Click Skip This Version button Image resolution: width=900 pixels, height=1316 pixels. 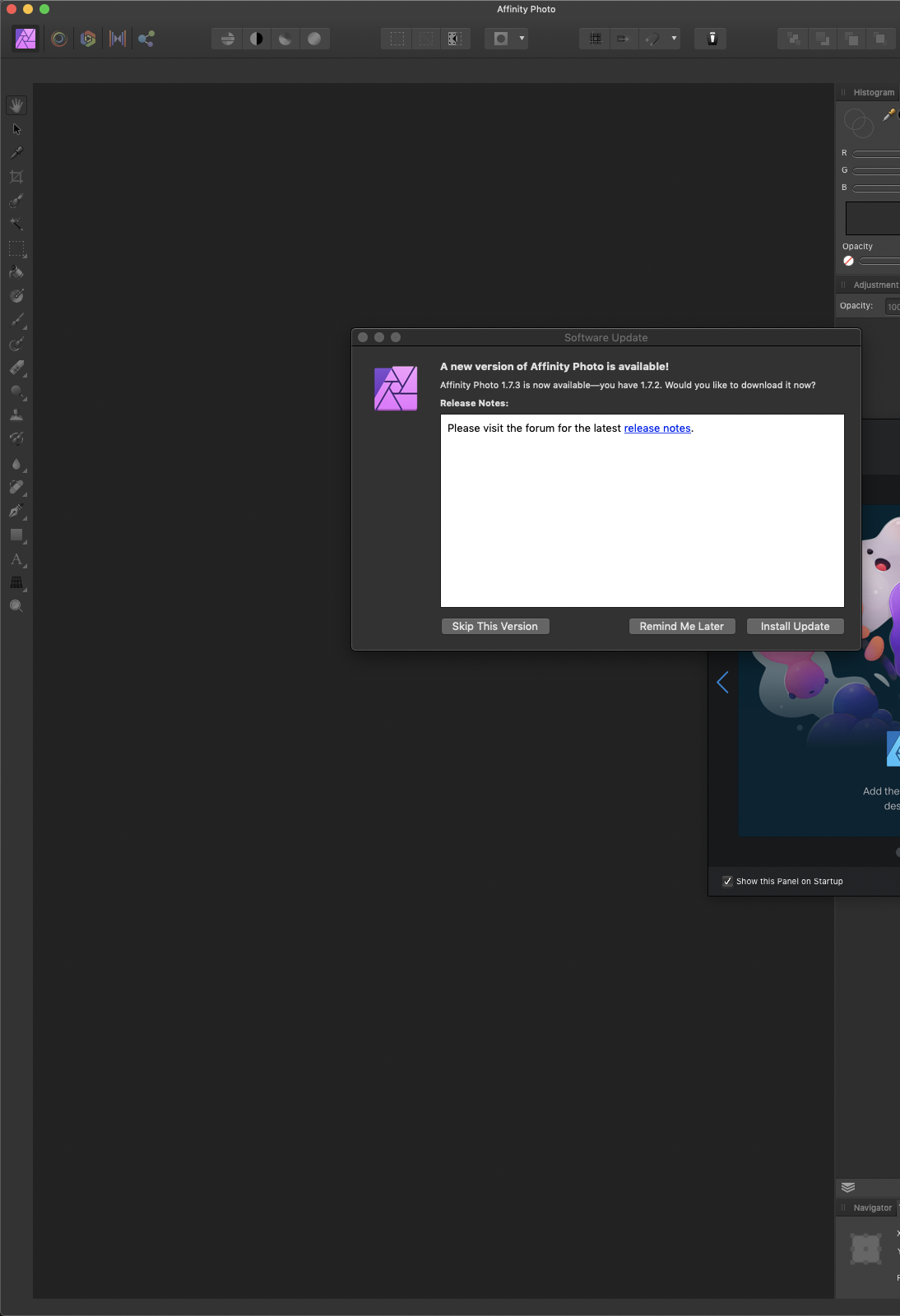coord(495,627)
